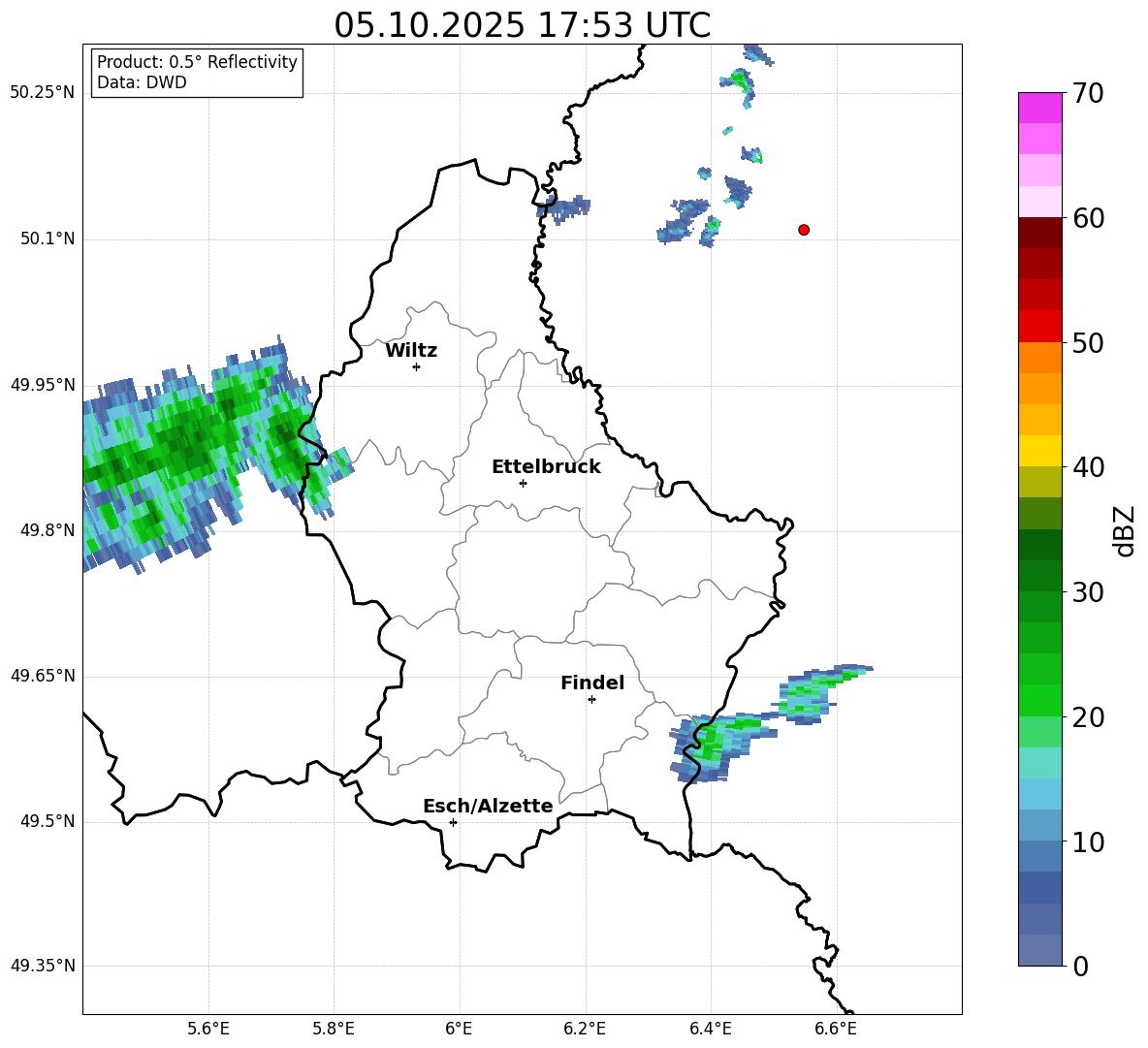The height and width of the screenshot is (1048, 1148).
Task: Pick the dark green colorbar swatch above 30
Action: click(x=1040, y=576)
